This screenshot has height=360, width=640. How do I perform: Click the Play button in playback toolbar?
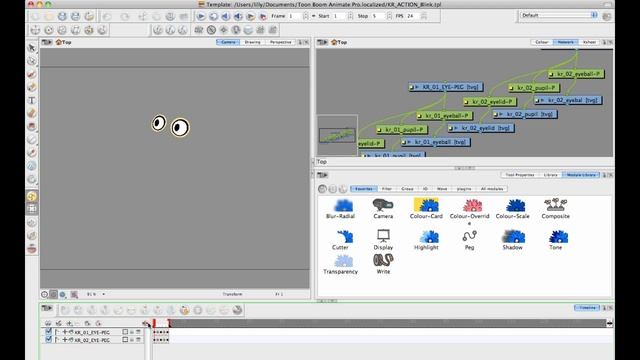click(x=201, y=16)
